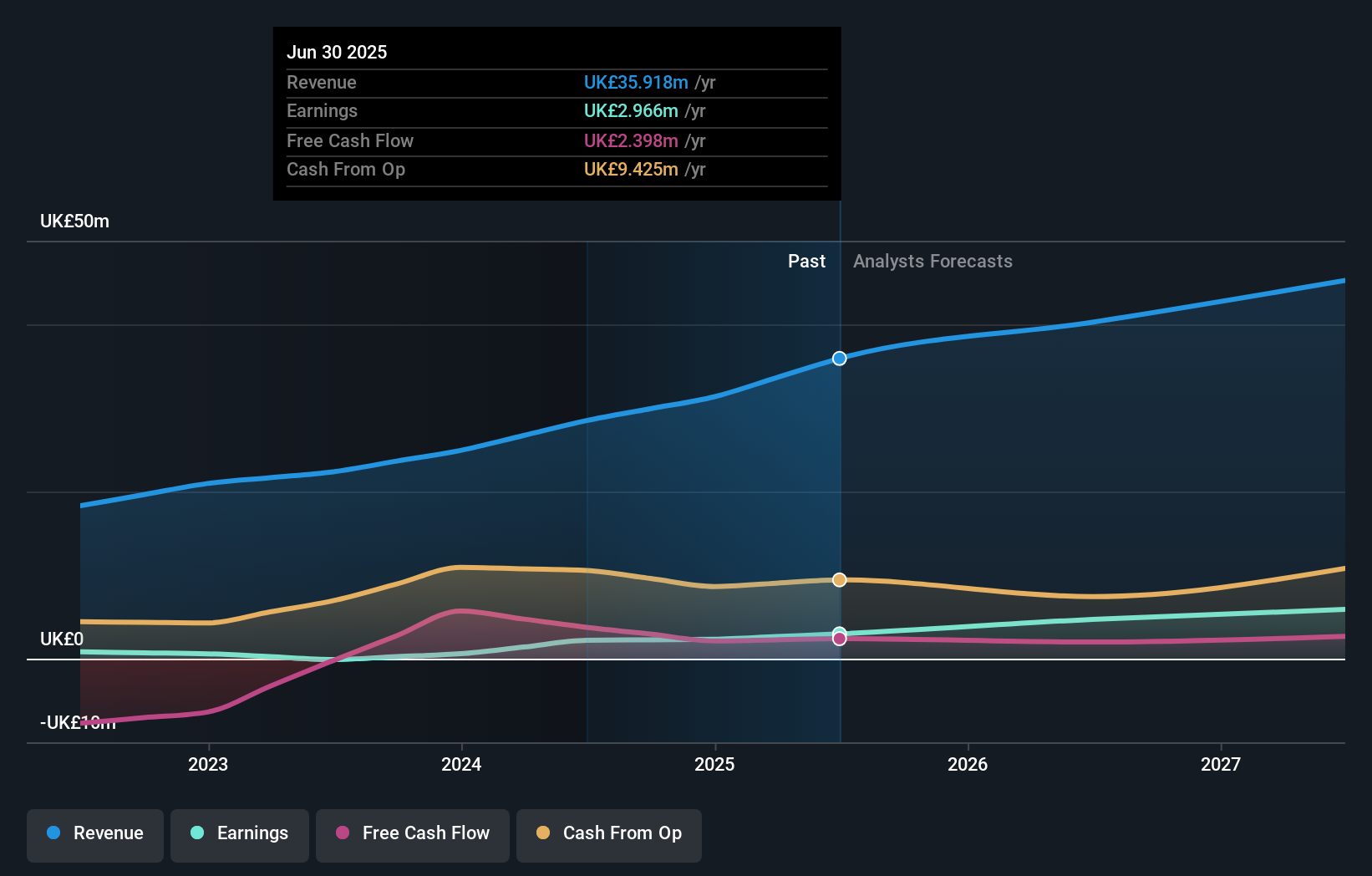The image size is (1372, 876).
Task: Click the Earnings legend dot
Action: 196,833
